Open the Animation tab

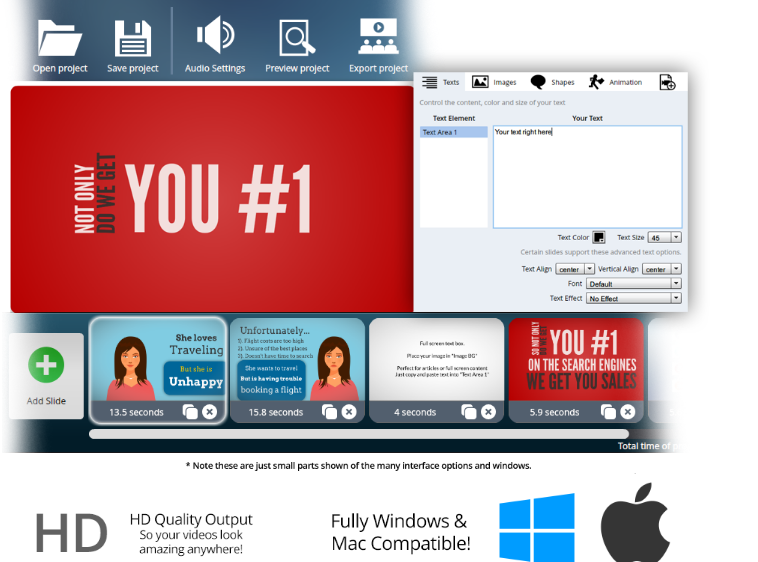click(x=615, y=82)
